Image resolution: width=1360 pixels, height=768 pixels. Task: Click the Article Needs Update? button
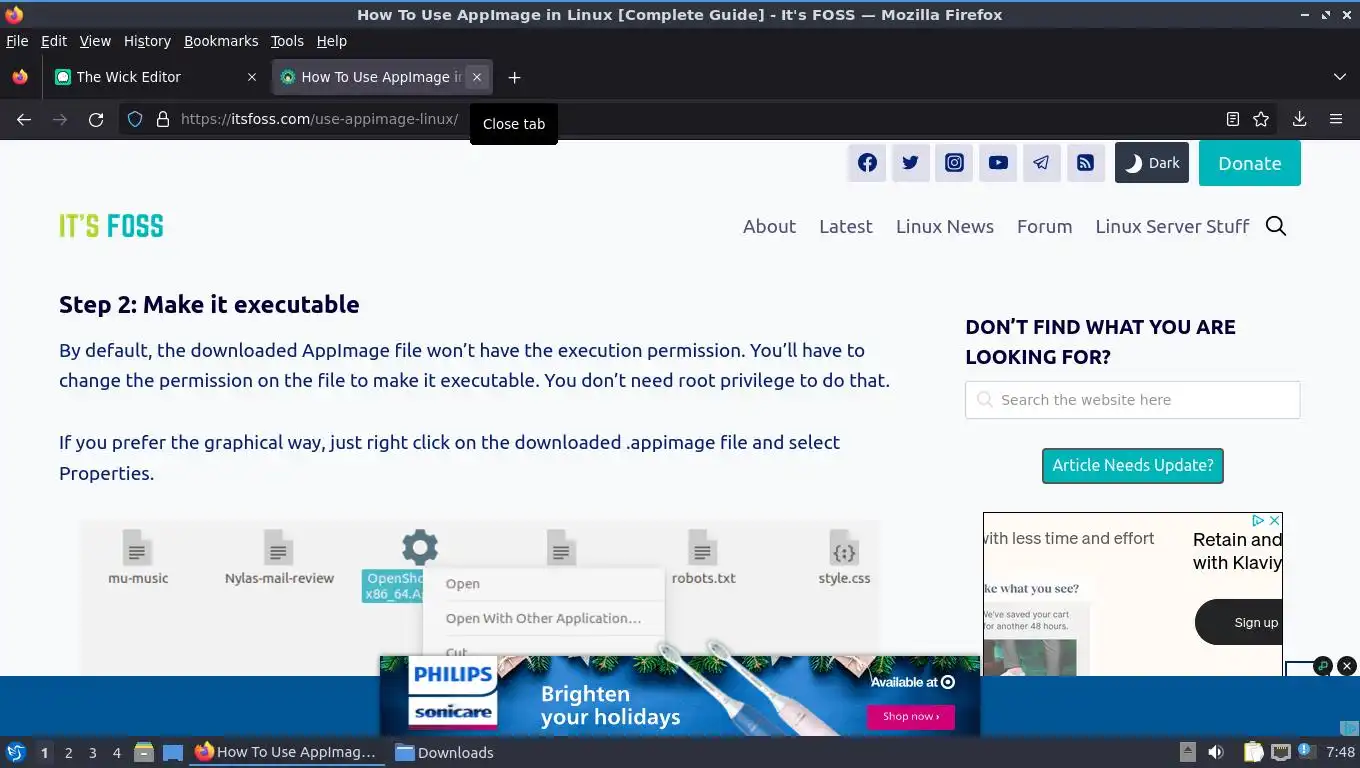1132,465
